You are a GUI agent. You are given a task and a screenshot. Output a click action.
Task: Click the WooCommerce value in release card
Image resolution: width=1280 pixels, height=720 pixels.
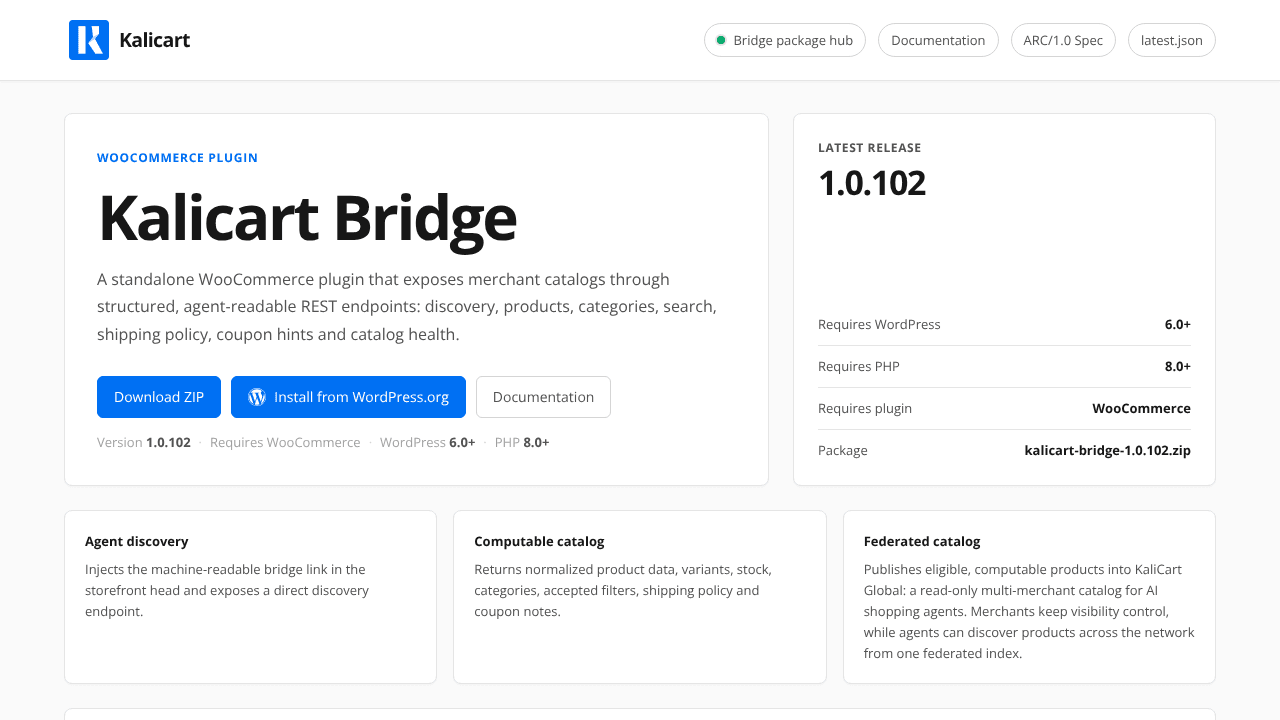point(1141,408)
